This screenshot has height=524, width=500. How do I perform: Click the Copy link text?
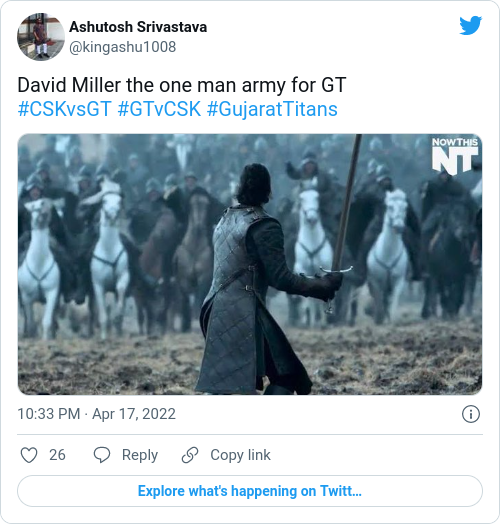240,455
